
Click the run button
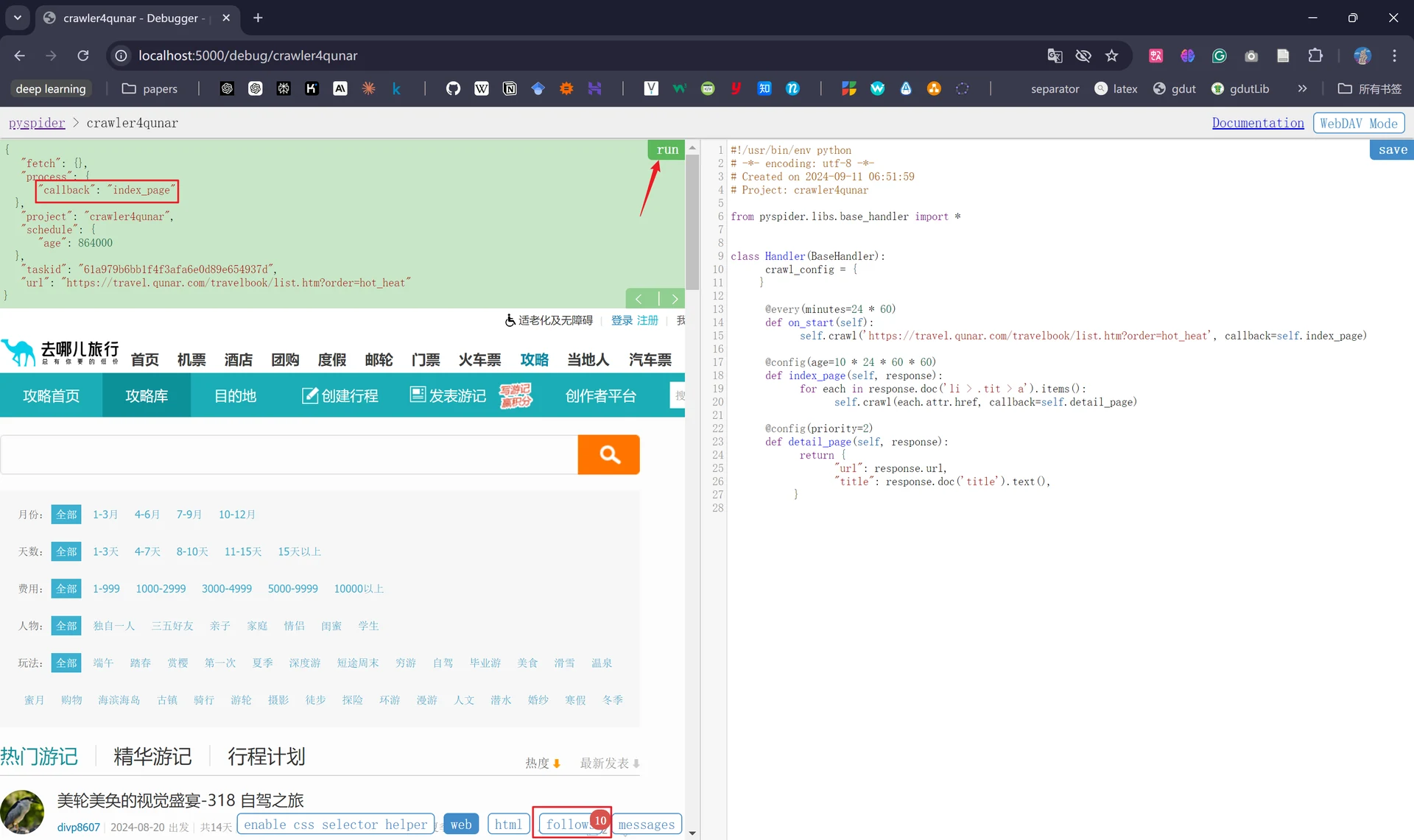666,149
